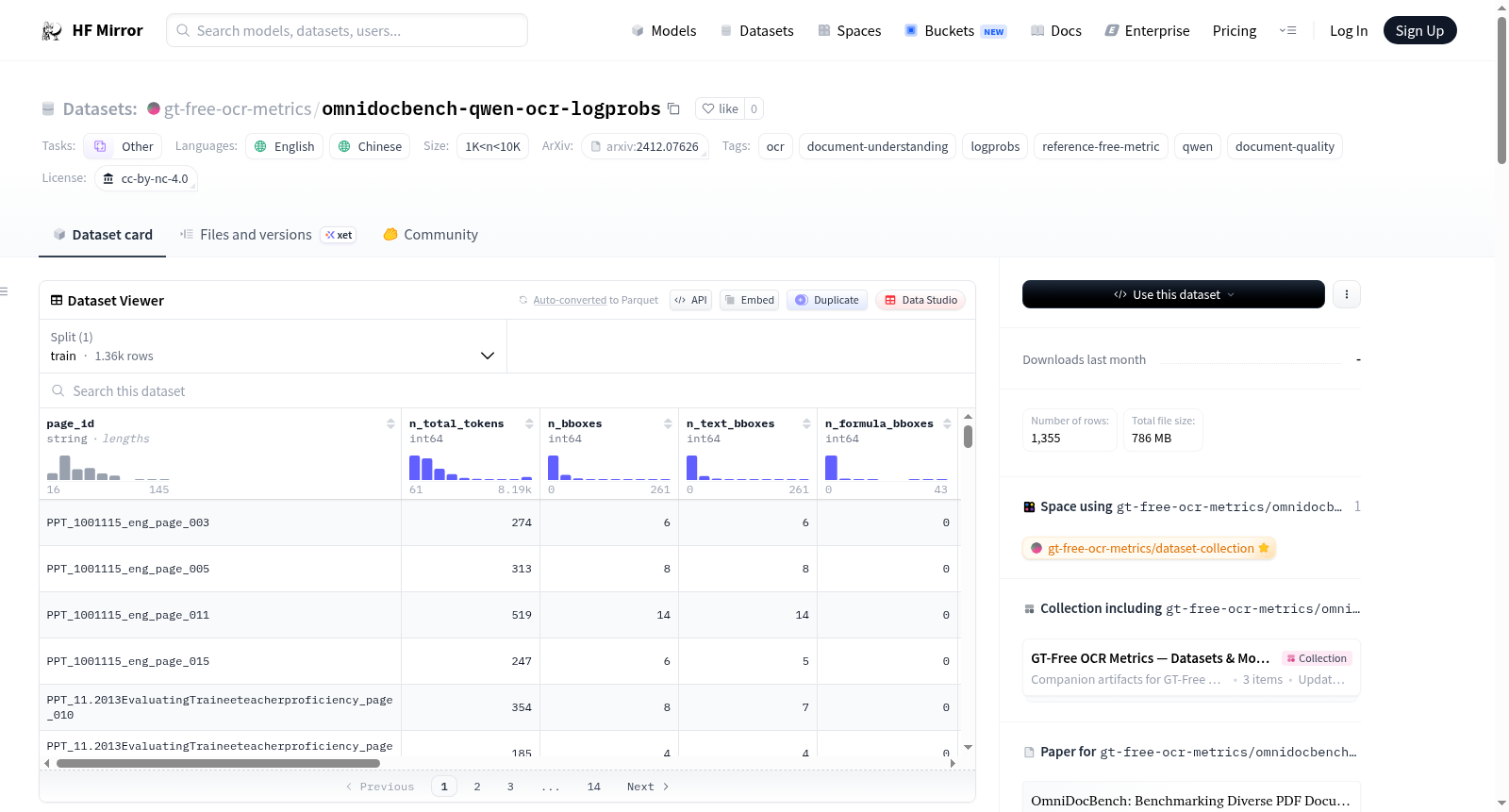Like this dataset
The image size is (1509, 812).
click(721, 108)
